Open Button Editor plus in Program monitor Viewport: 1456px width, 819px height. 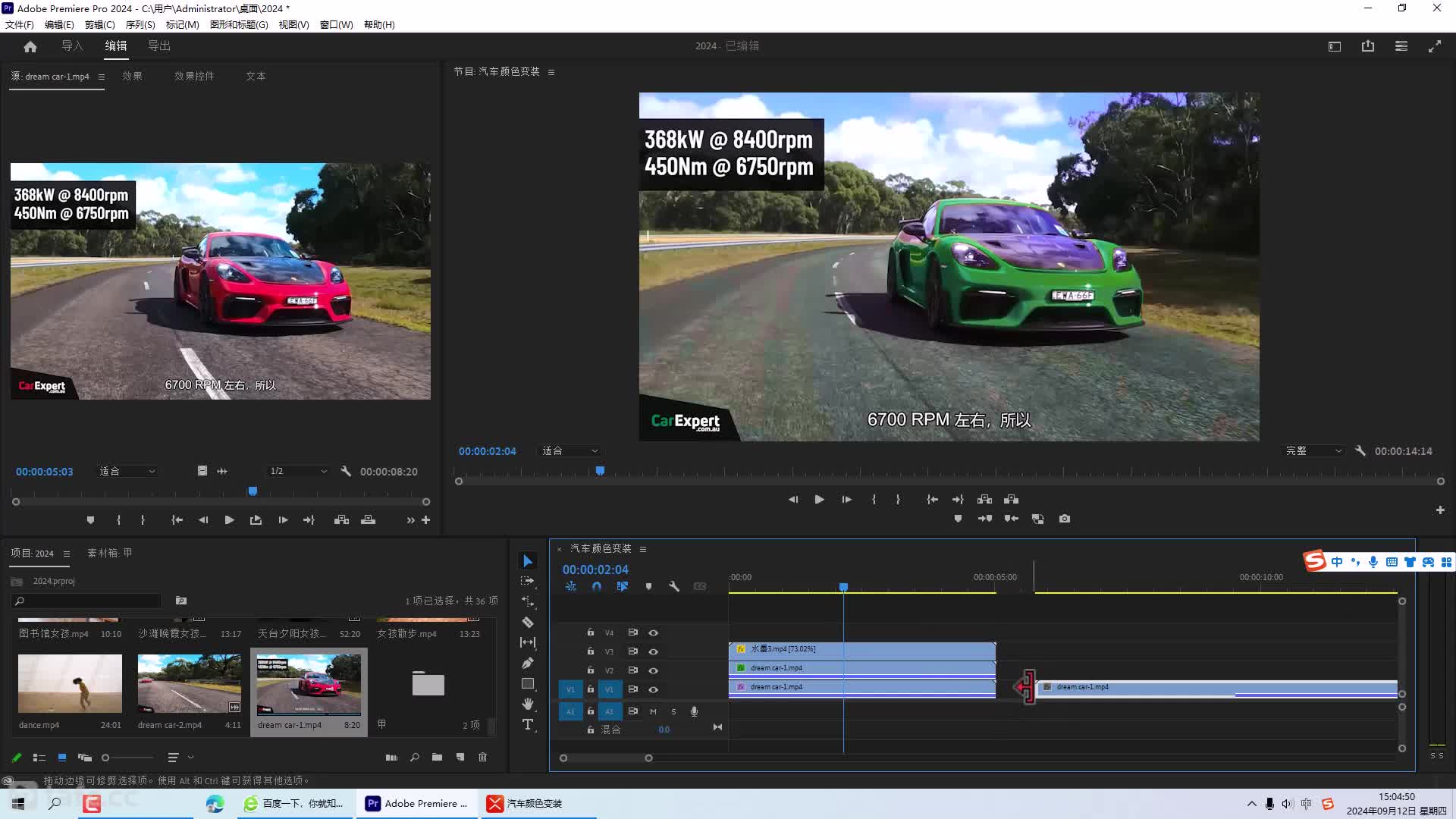pyautogui.click(x=1440, y=510)
